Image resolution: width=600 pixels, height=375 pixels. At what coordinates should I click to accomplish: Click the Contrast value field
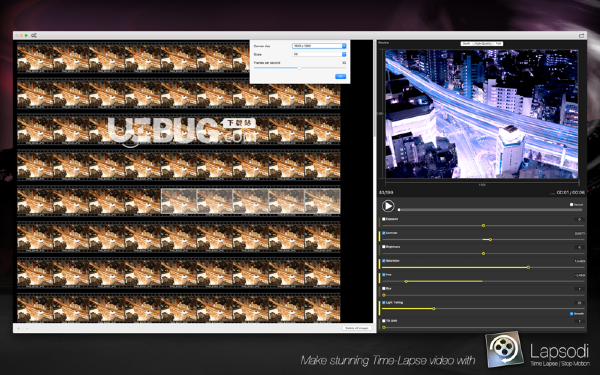click(579, 233)
